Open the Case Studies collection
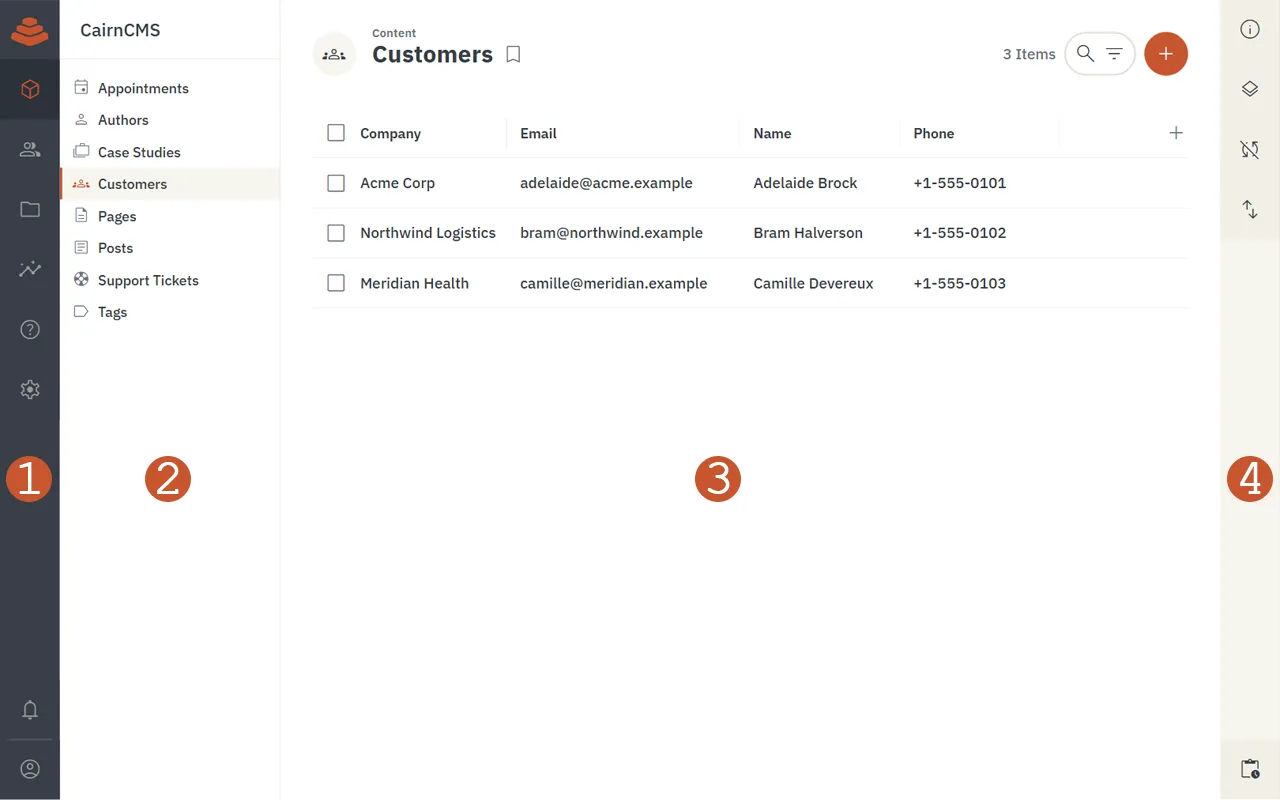 (x=170, y=152)
